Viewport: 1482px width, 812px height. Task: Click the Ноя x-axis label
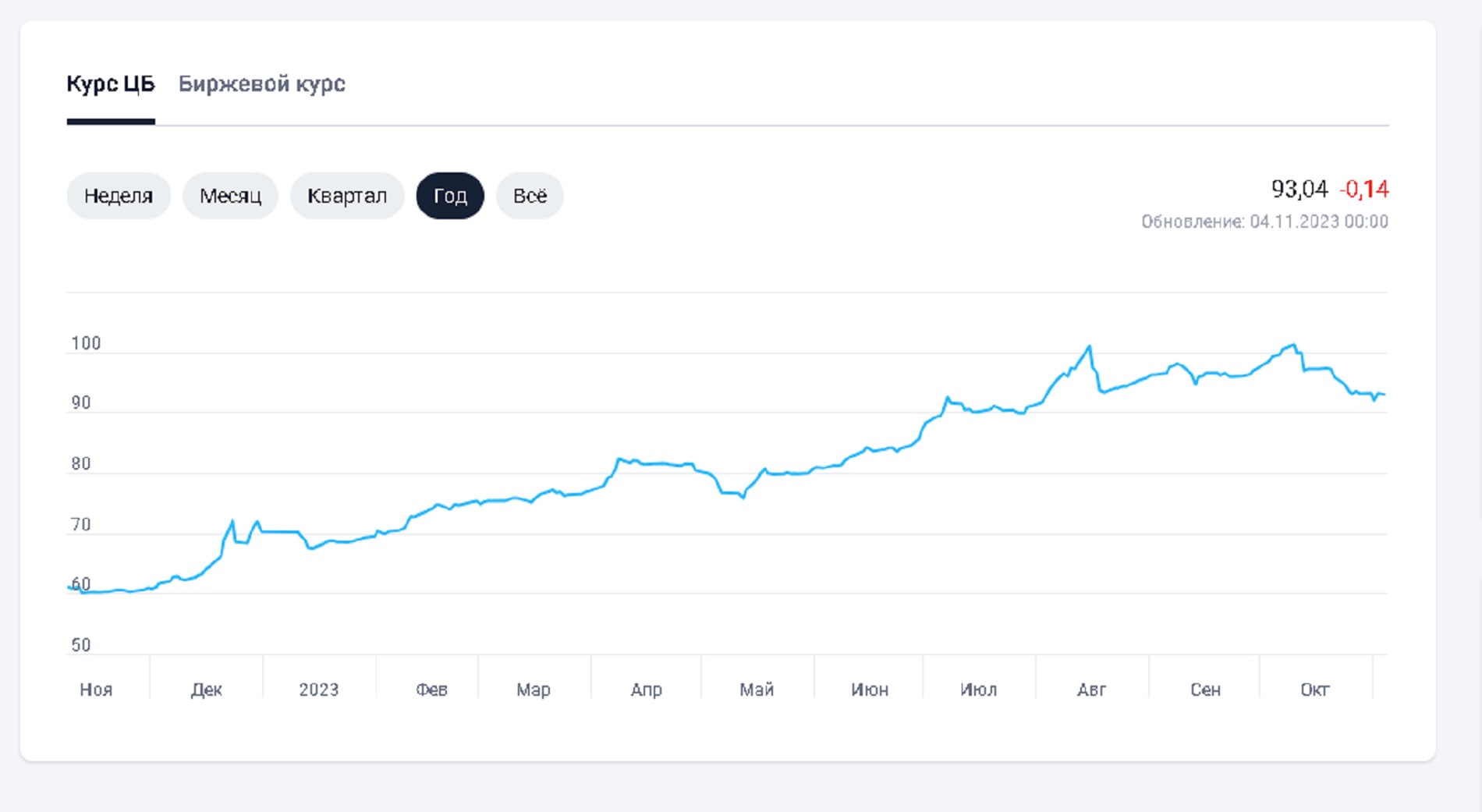click(x=96, y=690)
